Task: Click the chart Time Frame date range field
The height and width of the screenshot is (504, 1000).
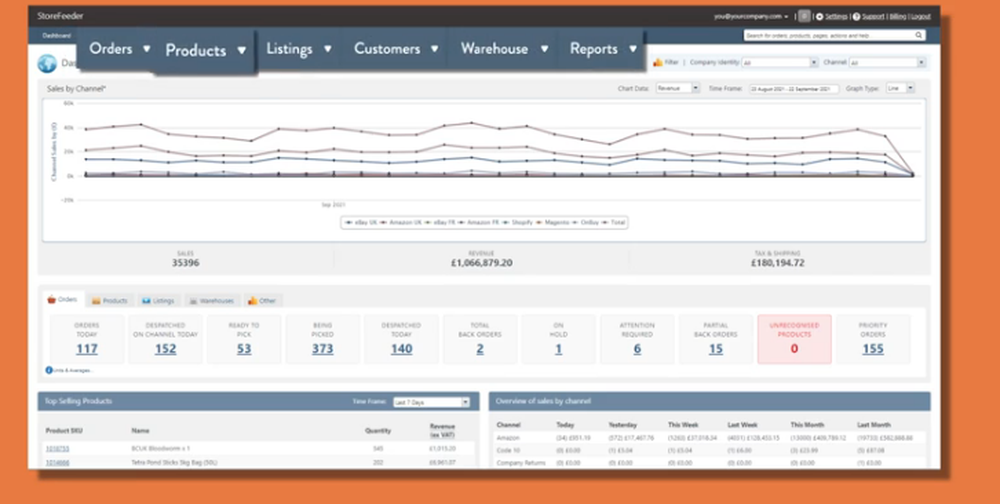Action: pyautogui.click(x=793, y=89)
